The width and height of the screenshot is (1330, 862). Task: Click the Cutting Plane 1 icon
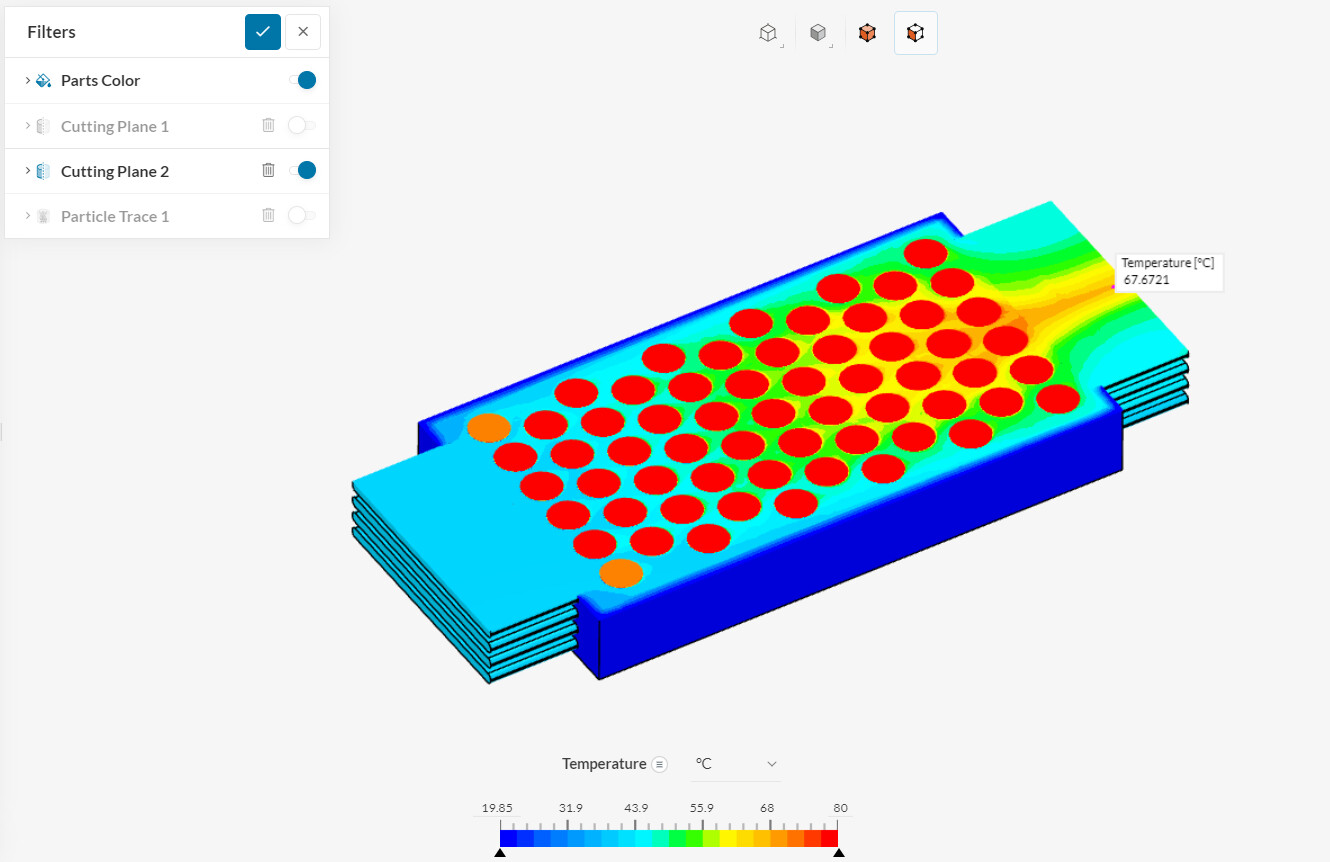(44, 126)
